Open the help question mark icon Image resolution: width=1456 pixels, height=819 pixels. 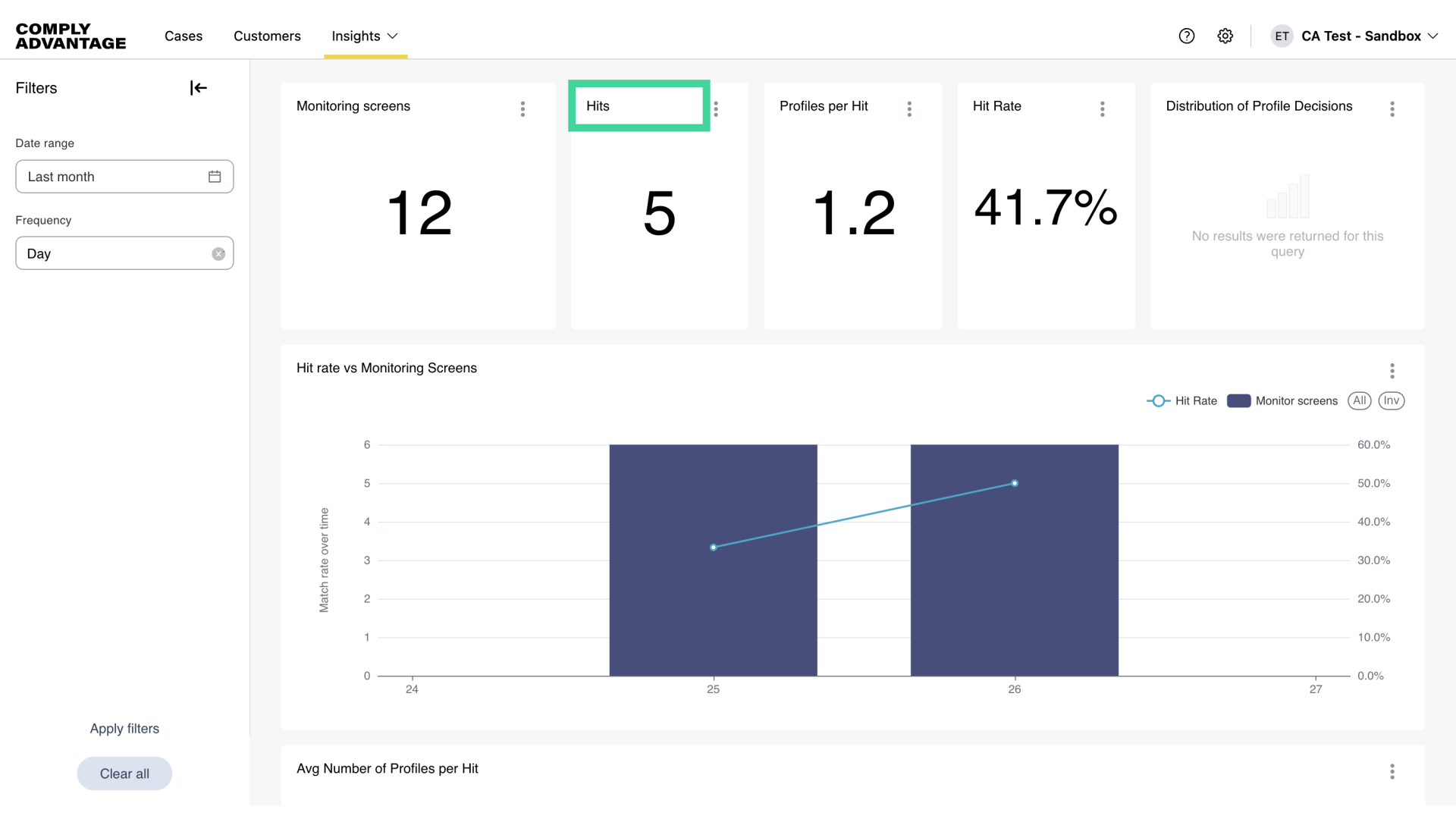coord(1187,36)
